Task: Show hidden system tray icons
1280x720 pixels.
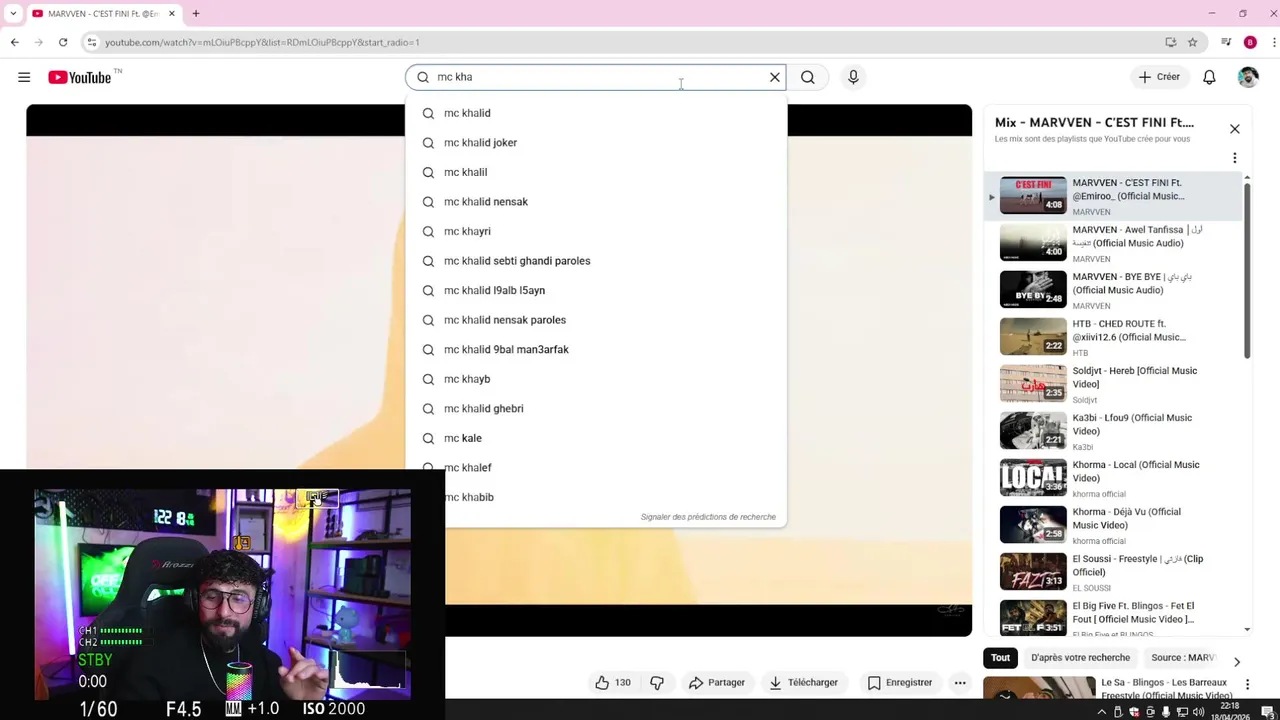Action: [x=1102, y=712]
